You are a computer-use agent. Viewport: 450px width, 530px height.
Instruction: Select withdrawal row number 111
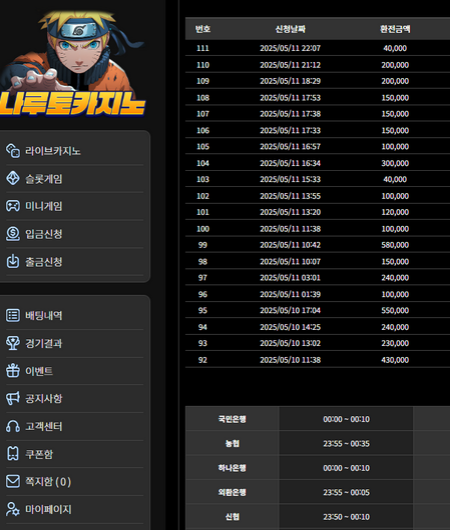317,48
